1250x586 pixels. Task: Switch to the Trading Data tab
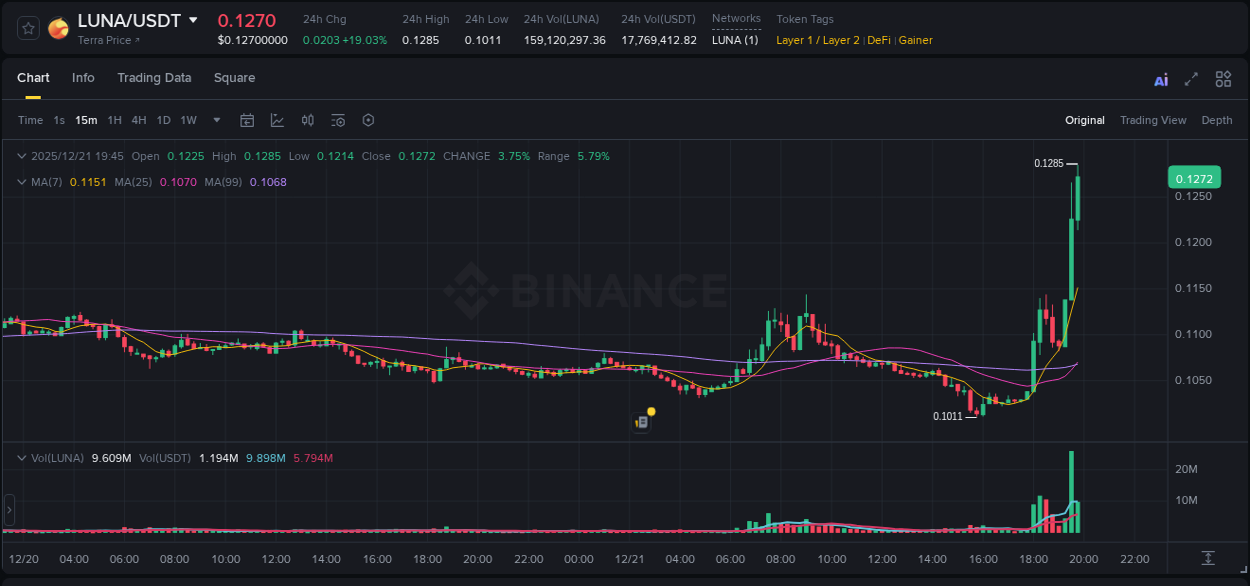(x=154, y=78)
